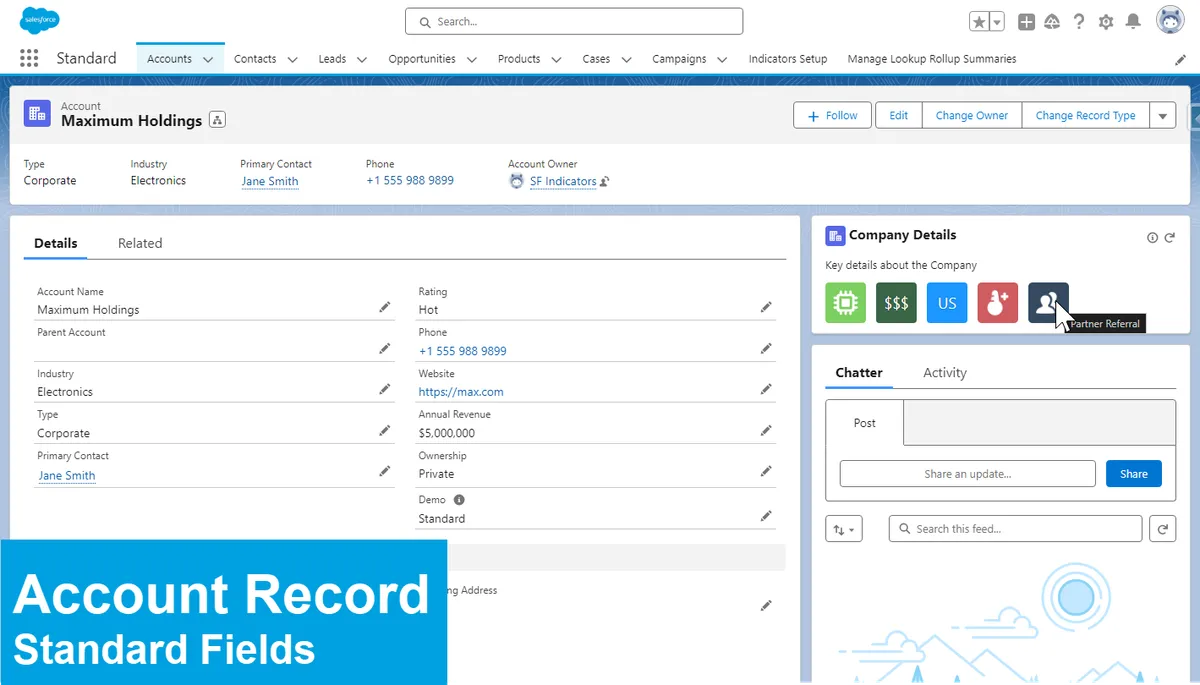Image resolution: width=1200 pixels, height=685 pixels.
Task: Change owner icon beside SF Indicators
Action: click(x=605, y=182)
